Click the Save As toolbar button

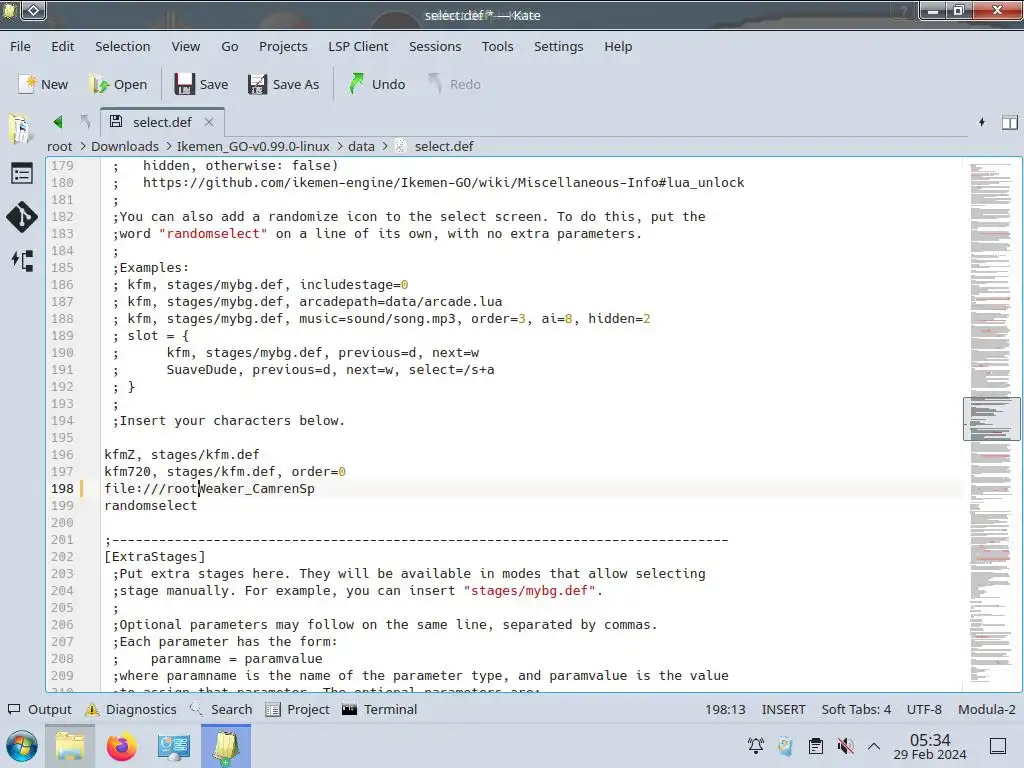pyautogui.click(x=283, y=84)
